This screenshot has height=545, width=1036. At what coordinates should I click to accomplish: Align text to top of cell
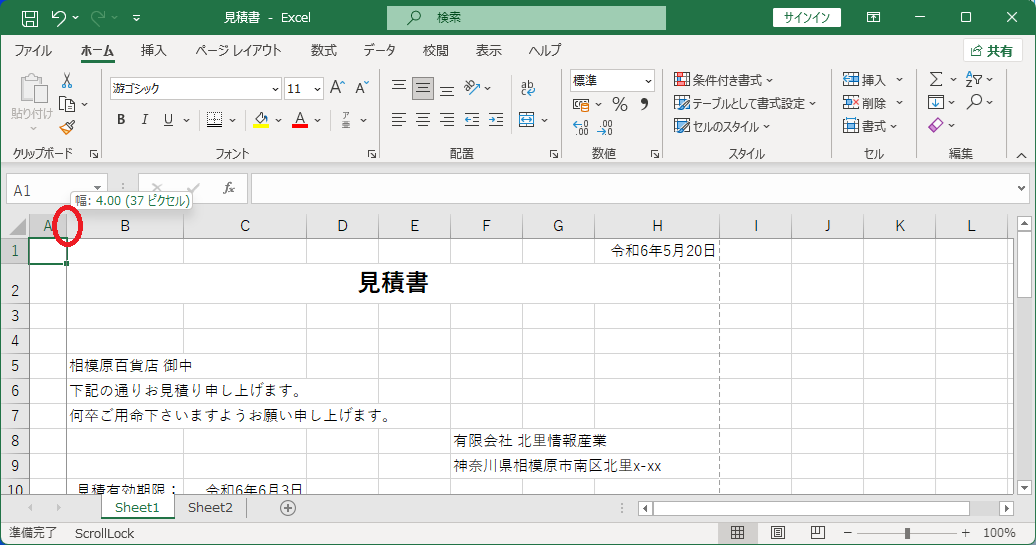[x=398, y=87]
